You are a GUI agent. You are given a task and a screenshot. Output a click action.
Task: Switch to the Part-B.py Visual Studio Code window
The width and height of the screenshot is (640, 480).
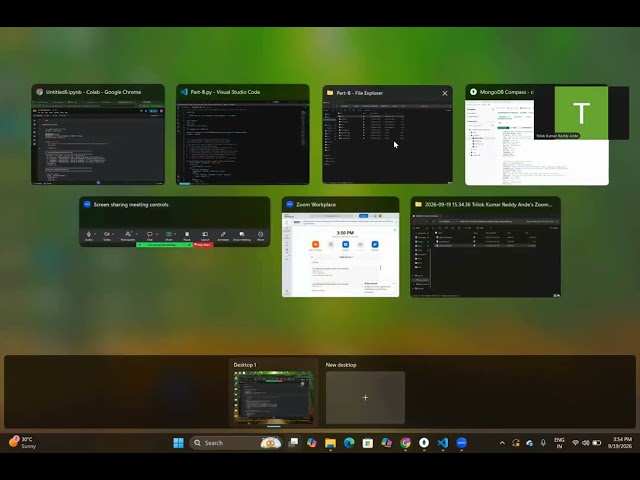[242, 135]
